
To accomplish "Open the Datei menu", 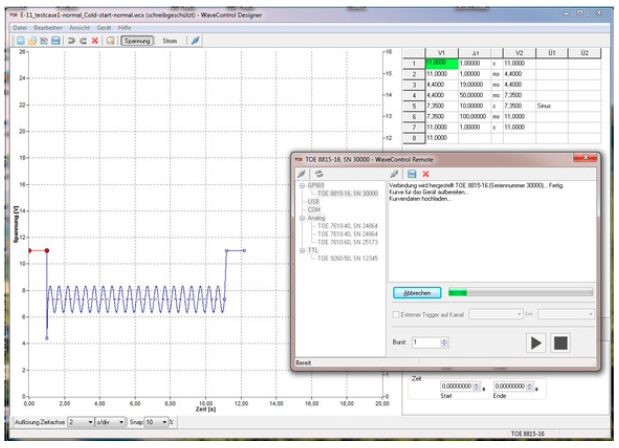I will tap(20, 28).
